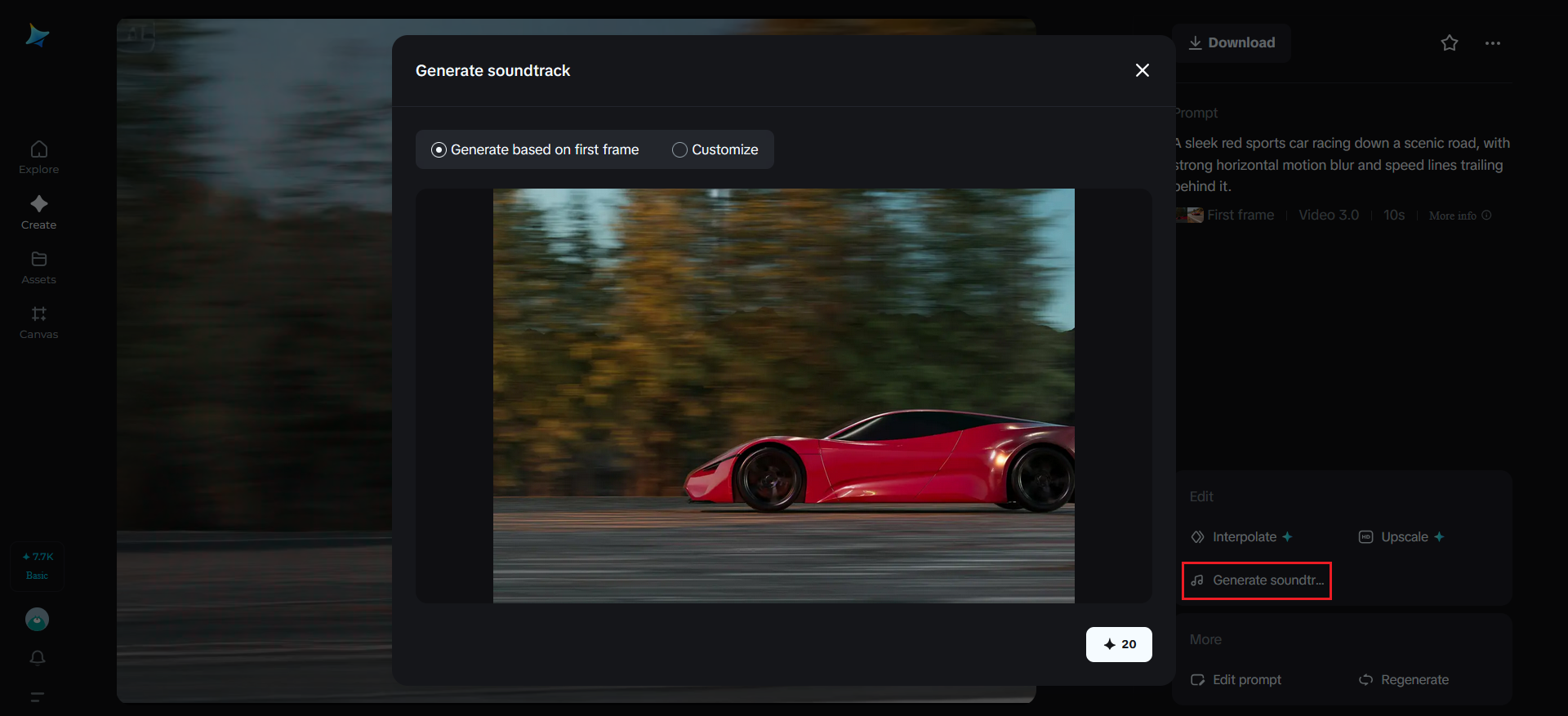This screenshot has width=1568, height=716.
Task: Click the video player behind the dialog
Action: coord(254,360)
